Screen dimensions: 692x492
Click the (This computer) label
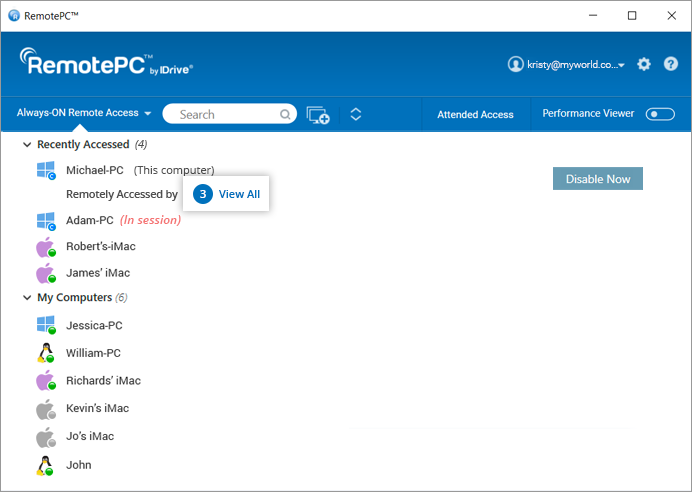(174, 170)
